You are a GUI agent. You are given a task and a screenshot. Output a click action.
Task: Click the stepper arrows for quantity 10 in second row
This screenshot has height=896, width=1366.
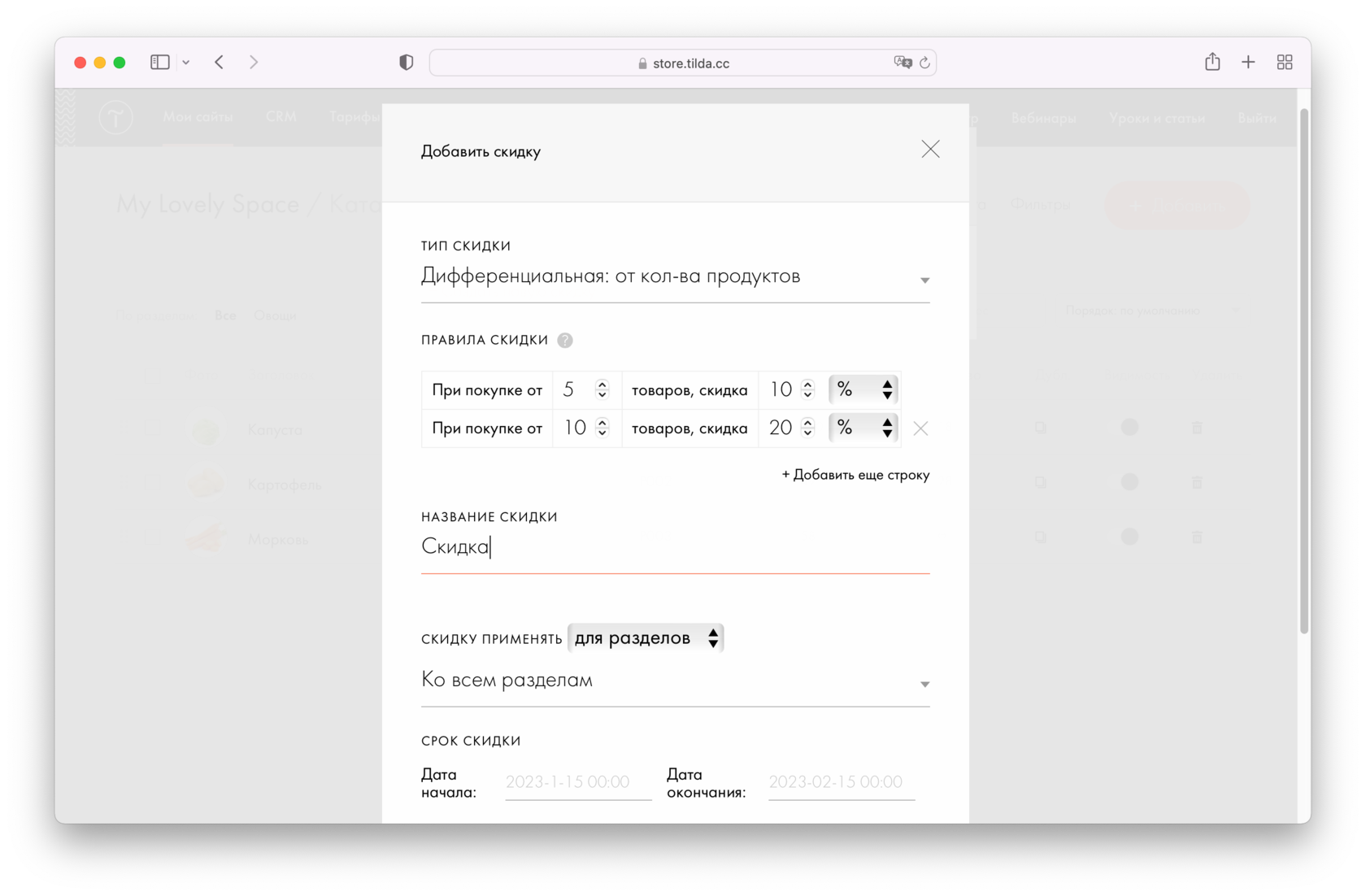(x=603, y=428)
